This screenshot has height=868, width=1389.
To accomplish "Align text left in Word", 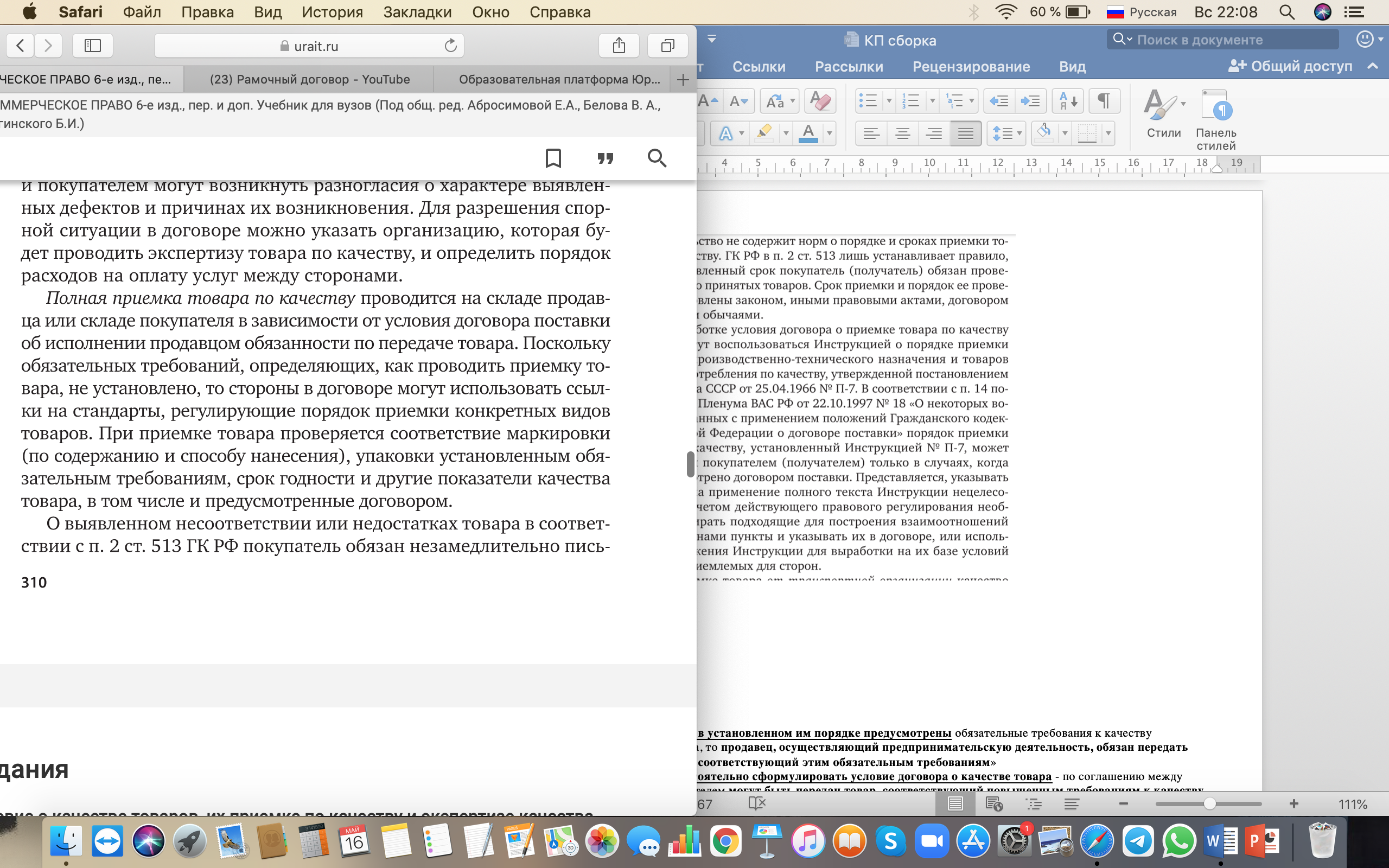I will (x=871, y=133).
